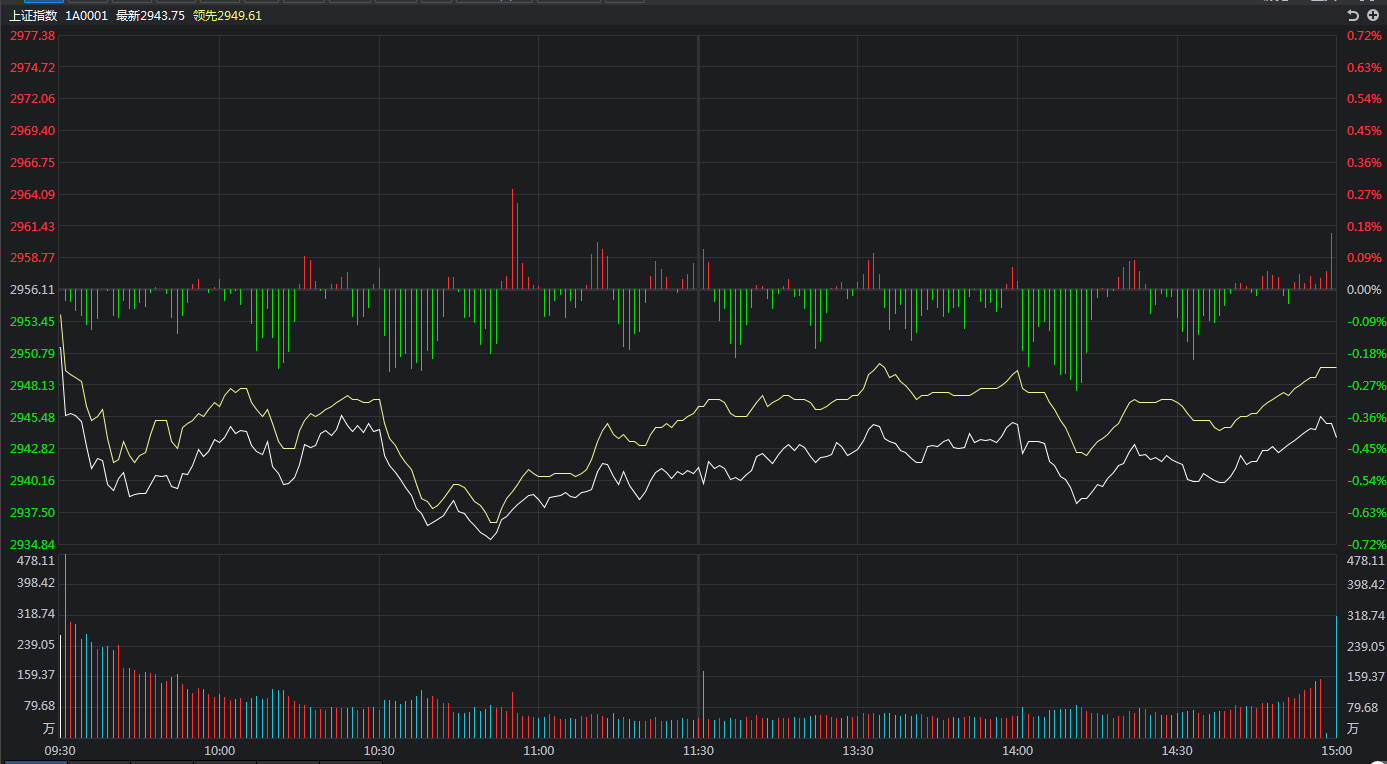The image size is (1387, 764).
Task: Click the tallest red momentum bar before 11:00
Action: (512, 240)
